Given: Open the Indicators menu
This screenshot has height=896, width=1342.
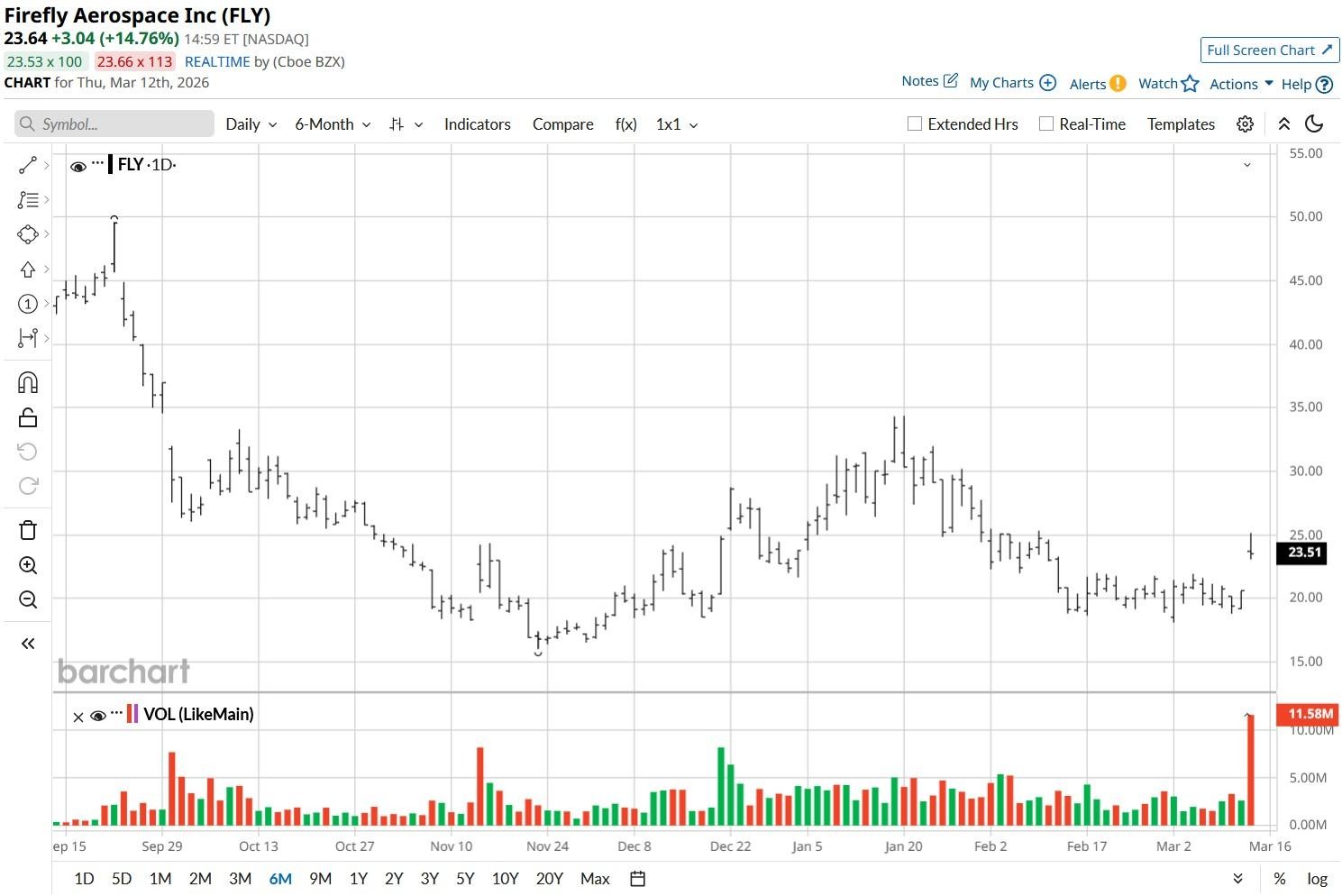Looking at the screenshot, I should (478, 124).
